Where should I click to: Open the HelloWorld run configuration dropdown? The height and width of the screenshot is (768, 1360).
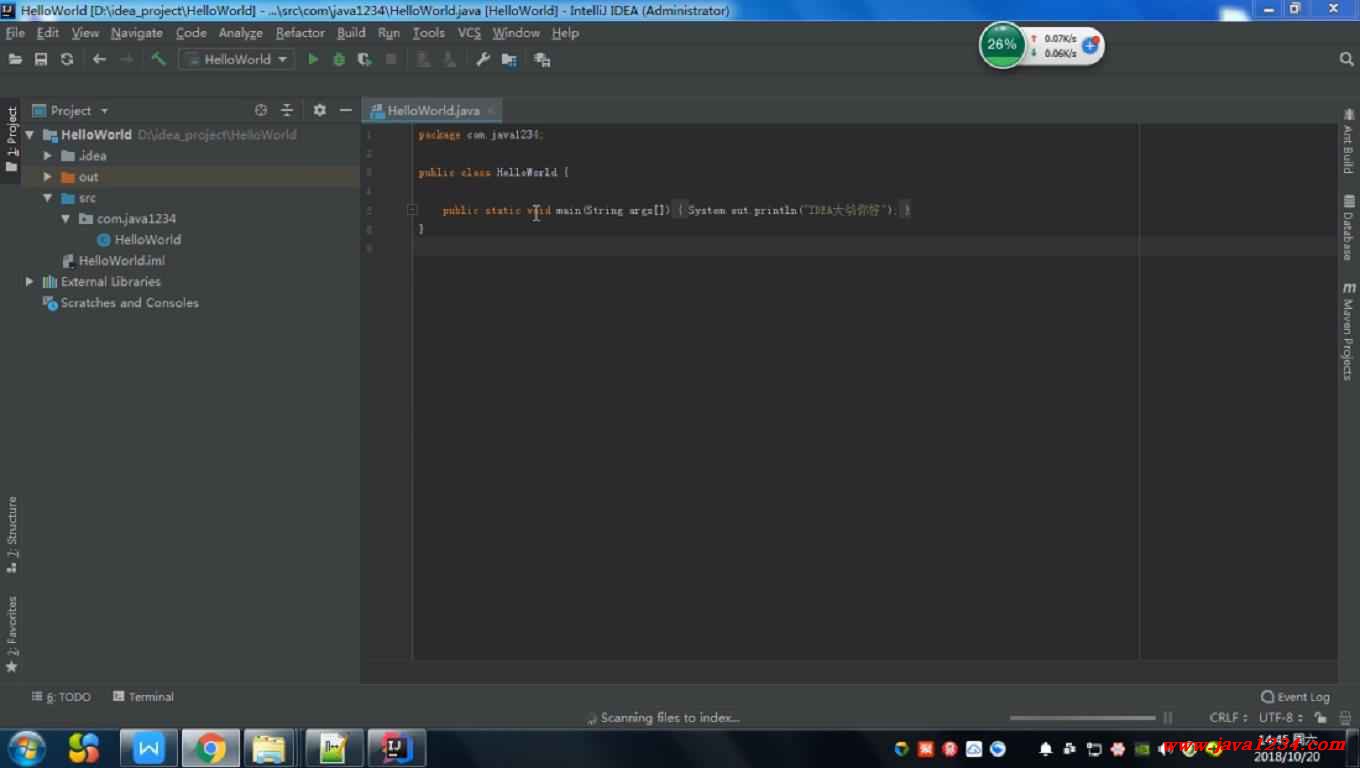click(237, 59)
